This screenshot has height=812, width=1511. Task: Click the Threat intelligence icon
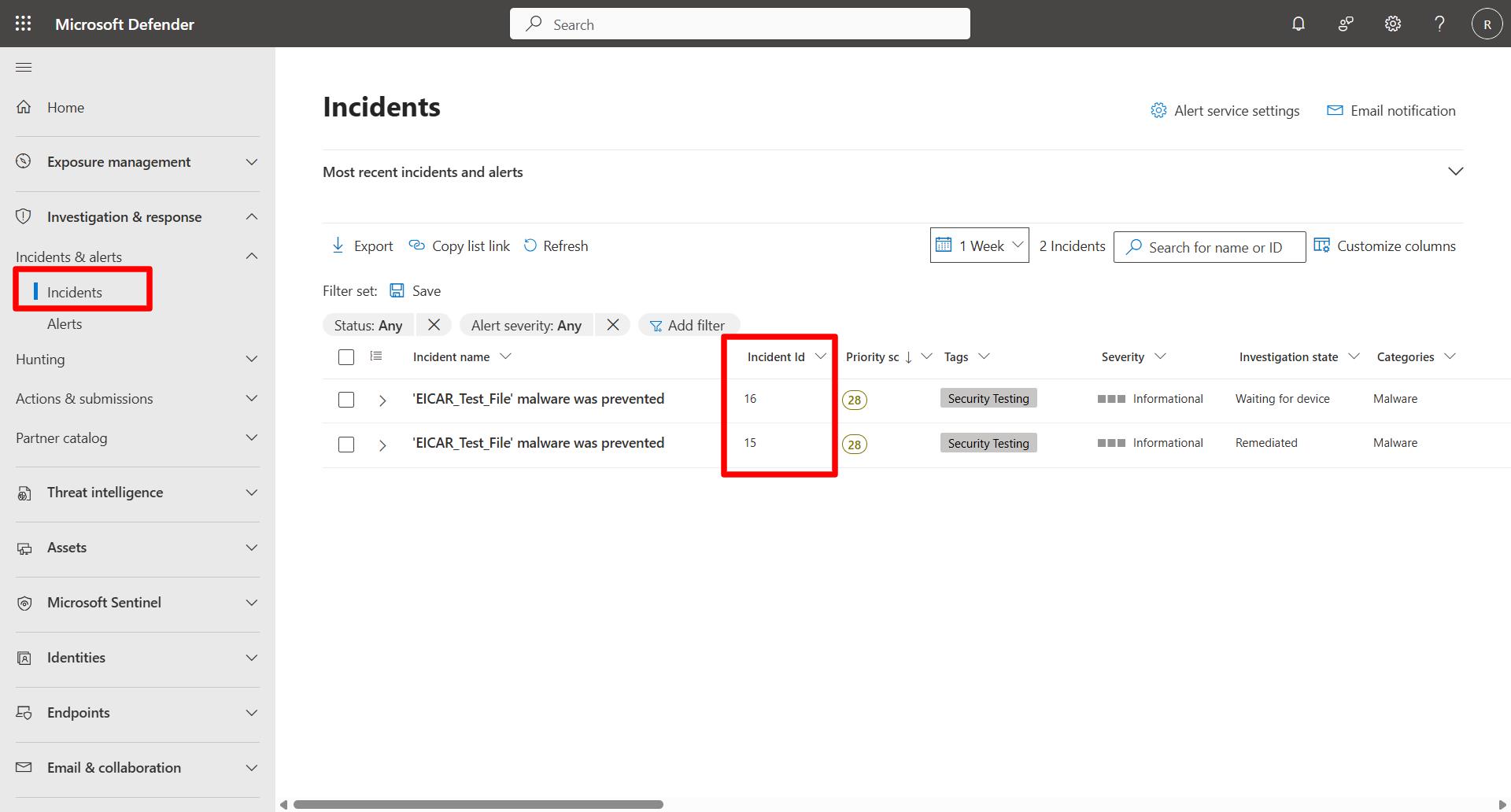click(x=24, y=493)
